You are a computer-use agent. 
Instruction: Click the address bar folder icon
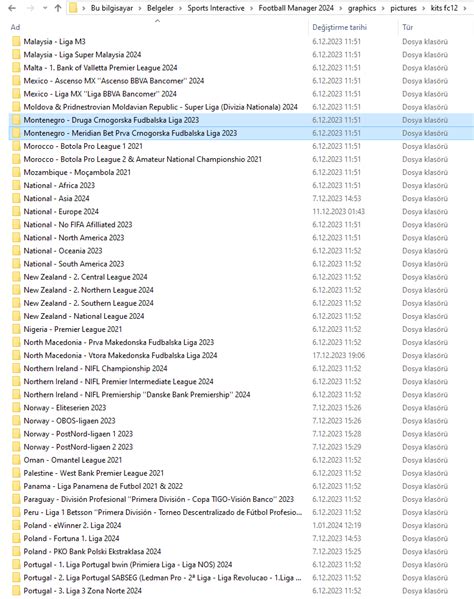click(x=73, y=8)
